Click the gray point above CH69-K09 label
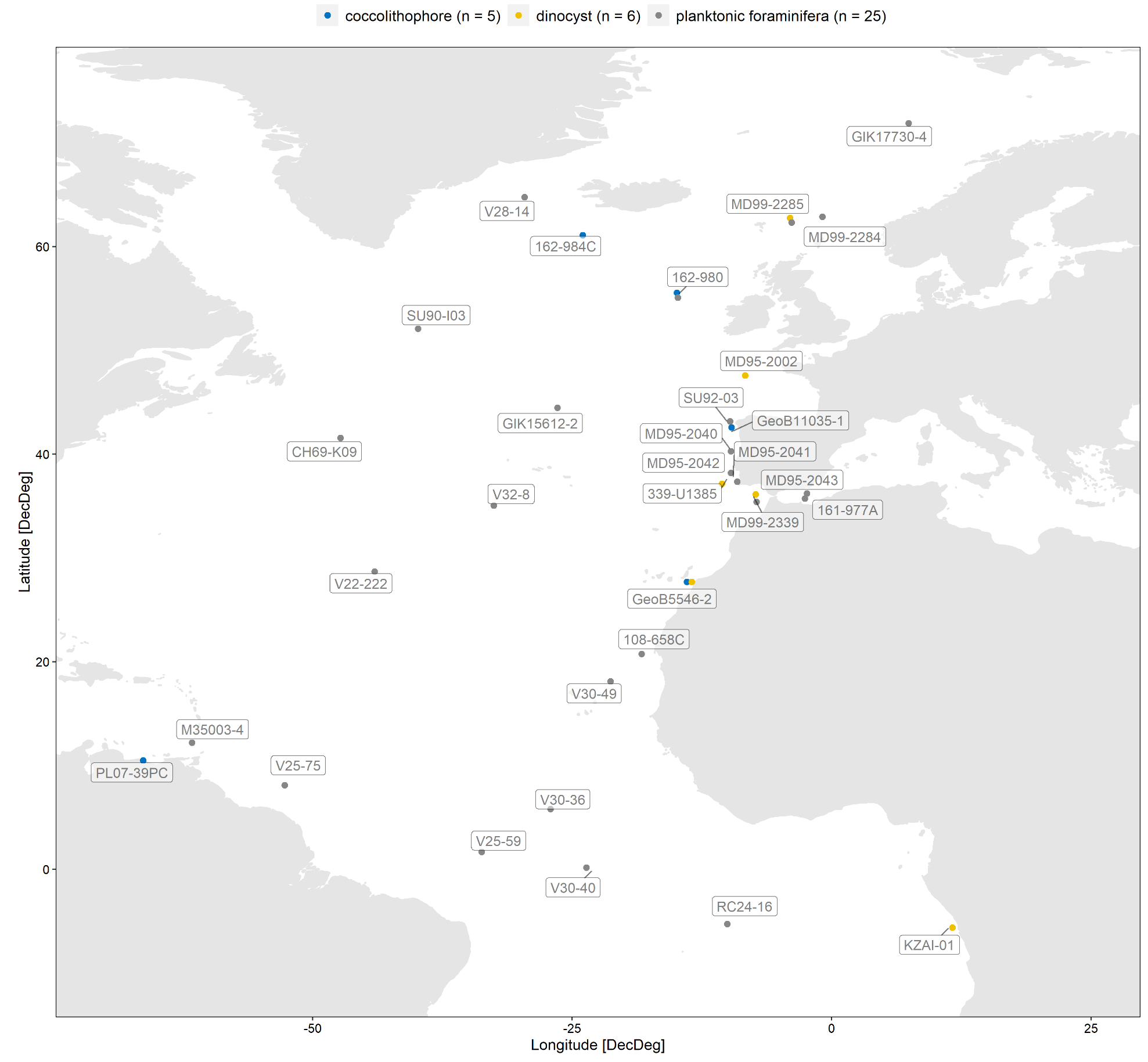 [x=340, y=438]
